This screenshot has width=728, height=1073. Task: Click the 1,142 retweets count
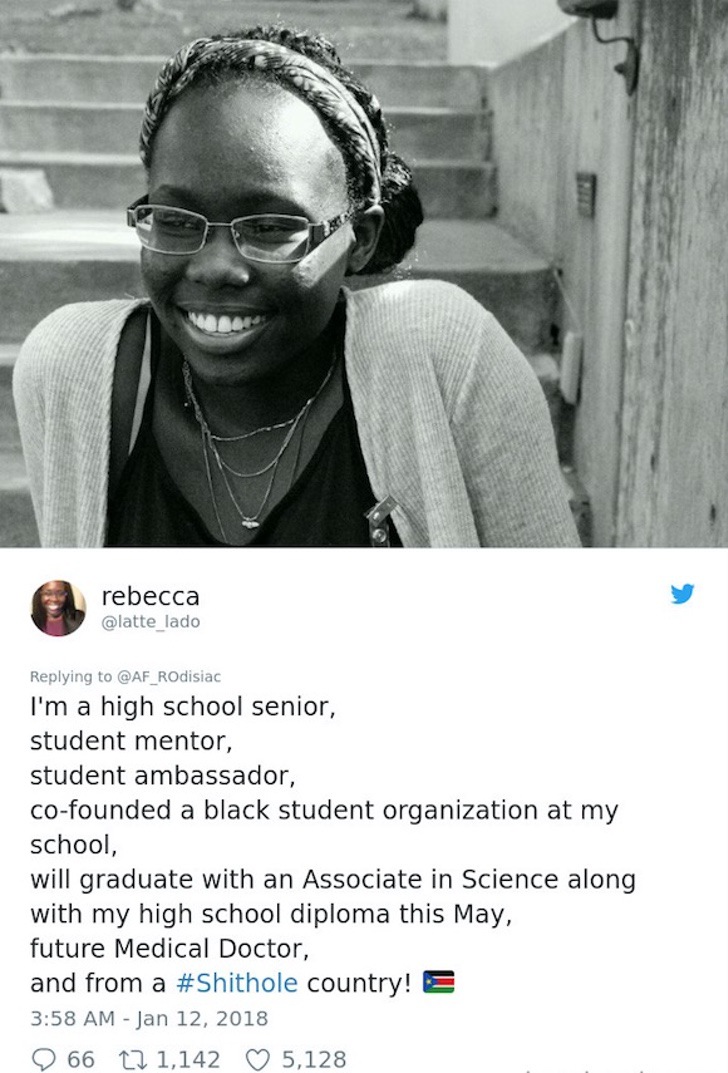coord(188,1059)
